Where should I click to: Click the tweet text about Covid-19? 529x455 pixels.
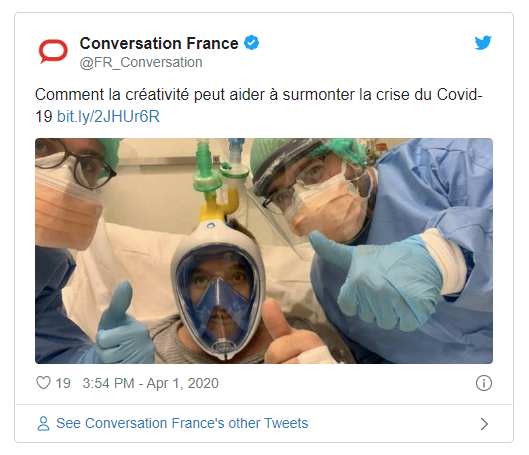click(x=259, y=105)
